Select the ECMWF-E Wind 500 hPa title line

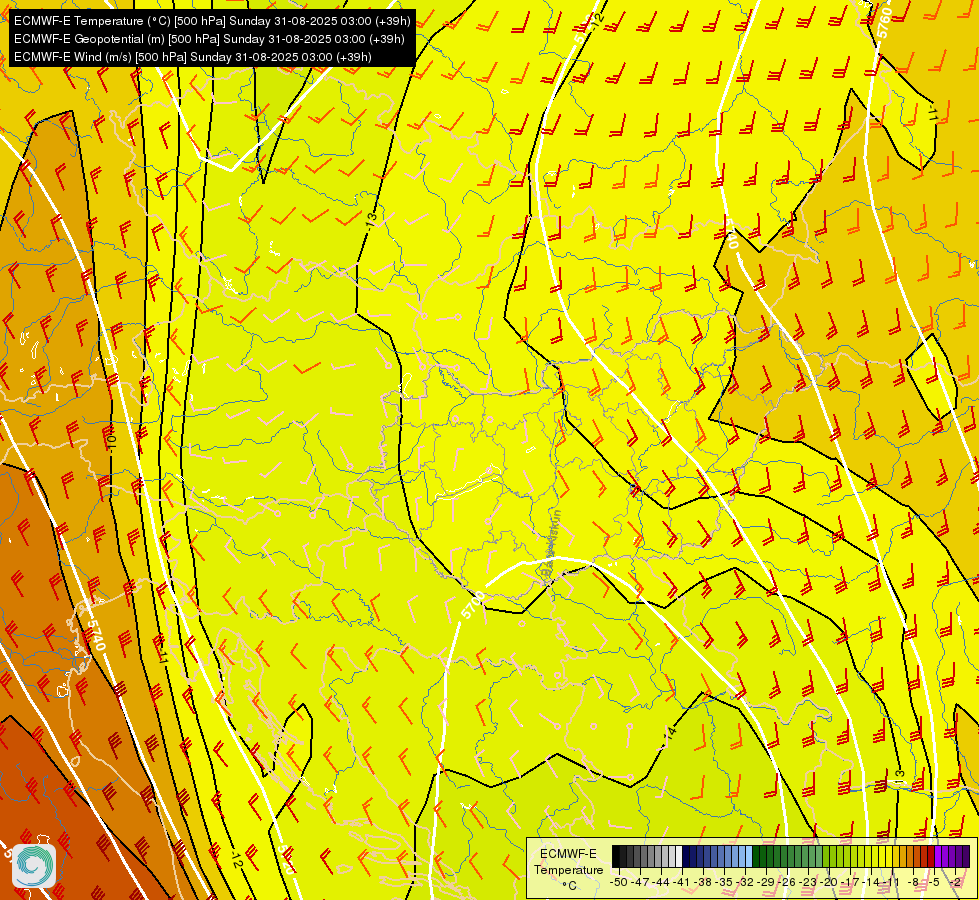(193, 57)
